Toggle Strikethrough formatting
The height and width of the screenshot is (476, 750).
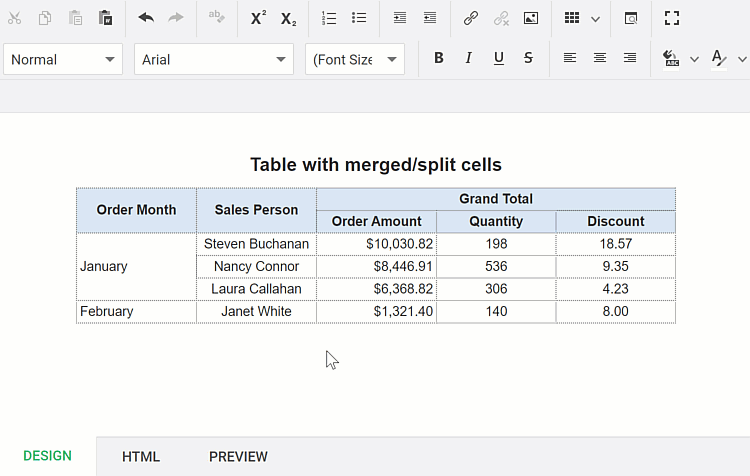coord(528,59)
